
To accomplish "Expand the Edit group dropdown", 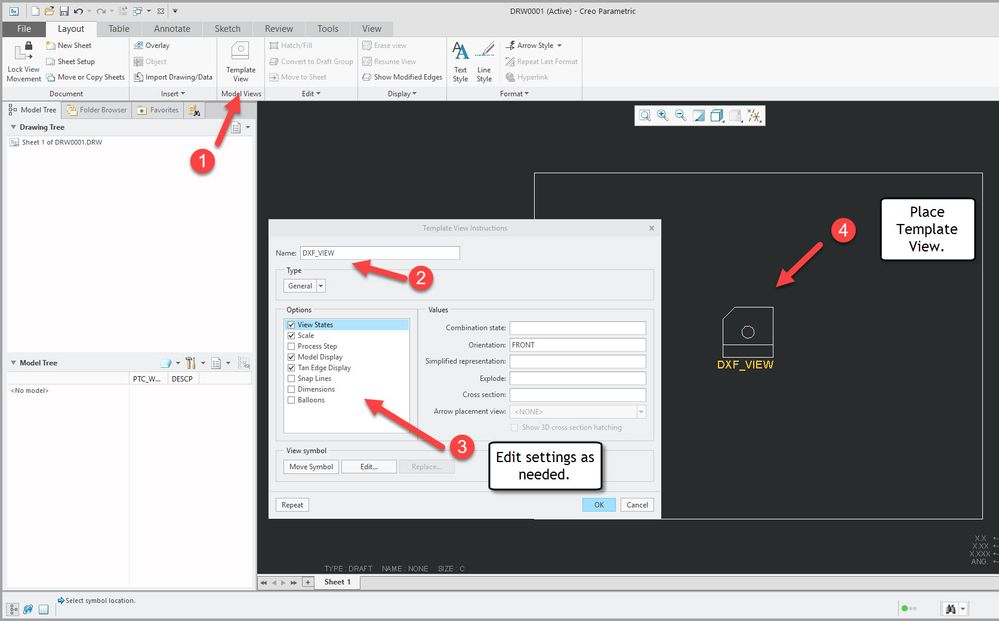I will pos(311,94).
